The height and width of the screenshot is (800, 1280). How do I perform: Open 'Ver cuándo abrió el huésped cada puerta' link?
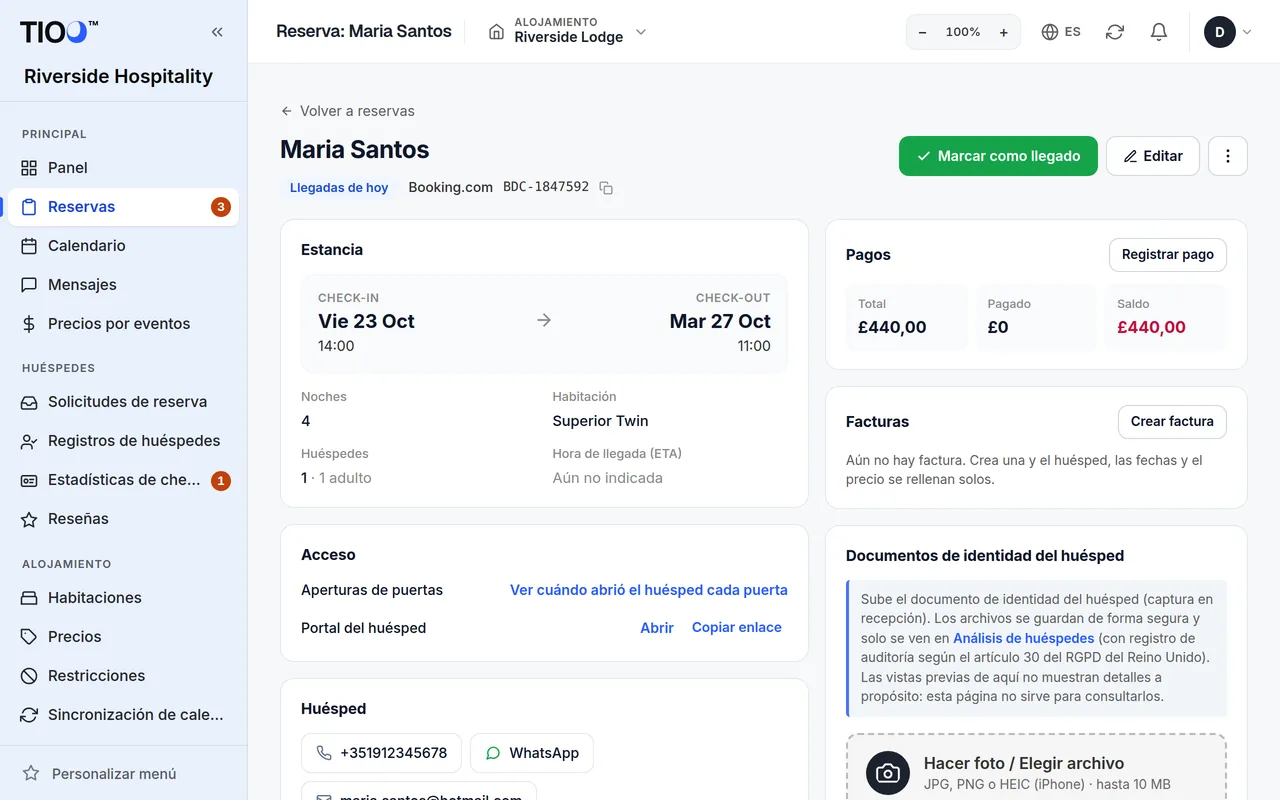[649, 590]
